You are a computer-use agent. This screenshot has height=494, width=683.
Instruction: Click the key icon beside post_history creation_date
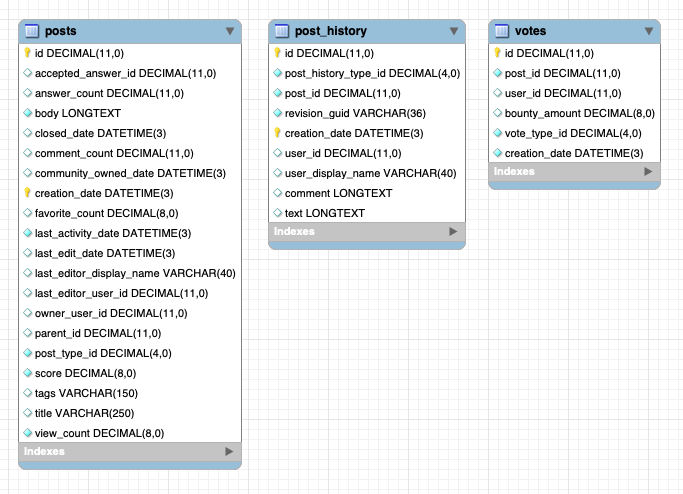[277, 133]
